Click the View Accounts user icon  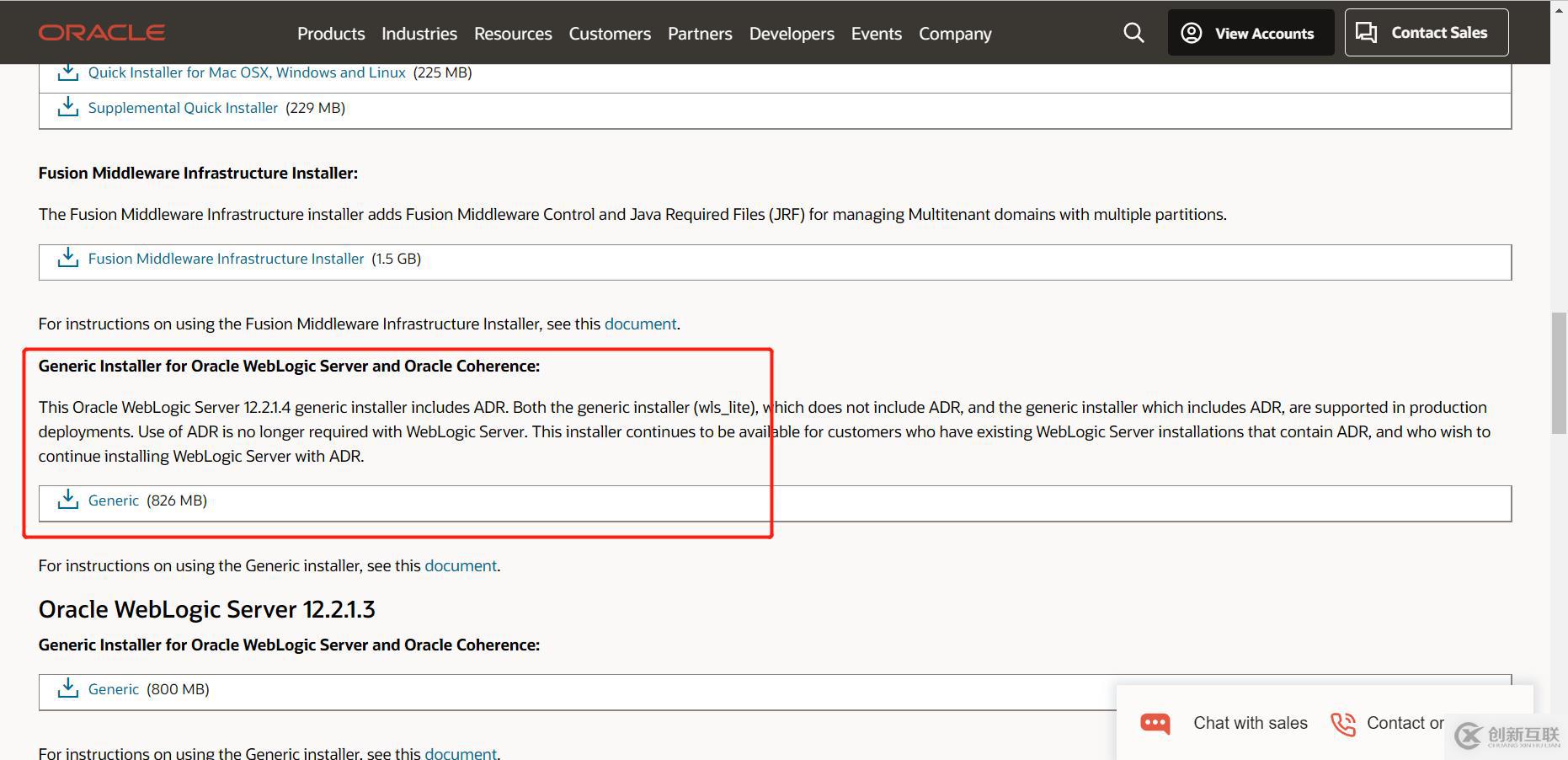[x=1191, y=33]
